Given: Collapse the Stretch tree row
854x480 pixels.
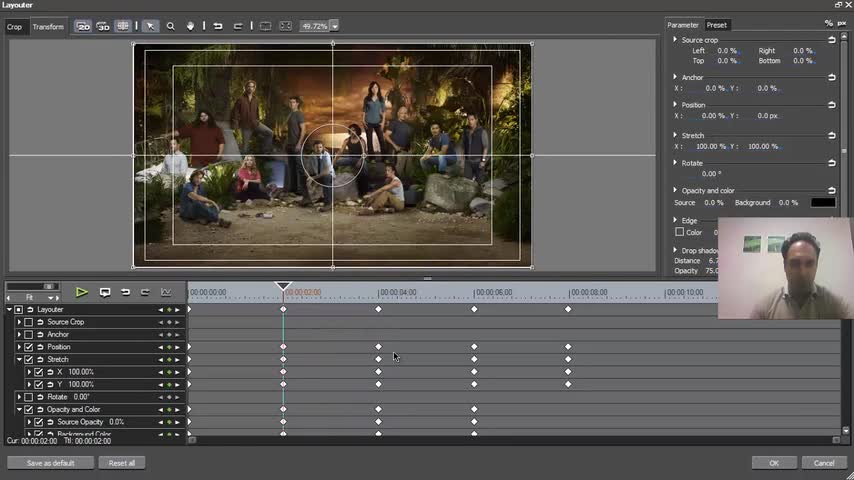Looking at the screenshot, I should pos(19,360).
